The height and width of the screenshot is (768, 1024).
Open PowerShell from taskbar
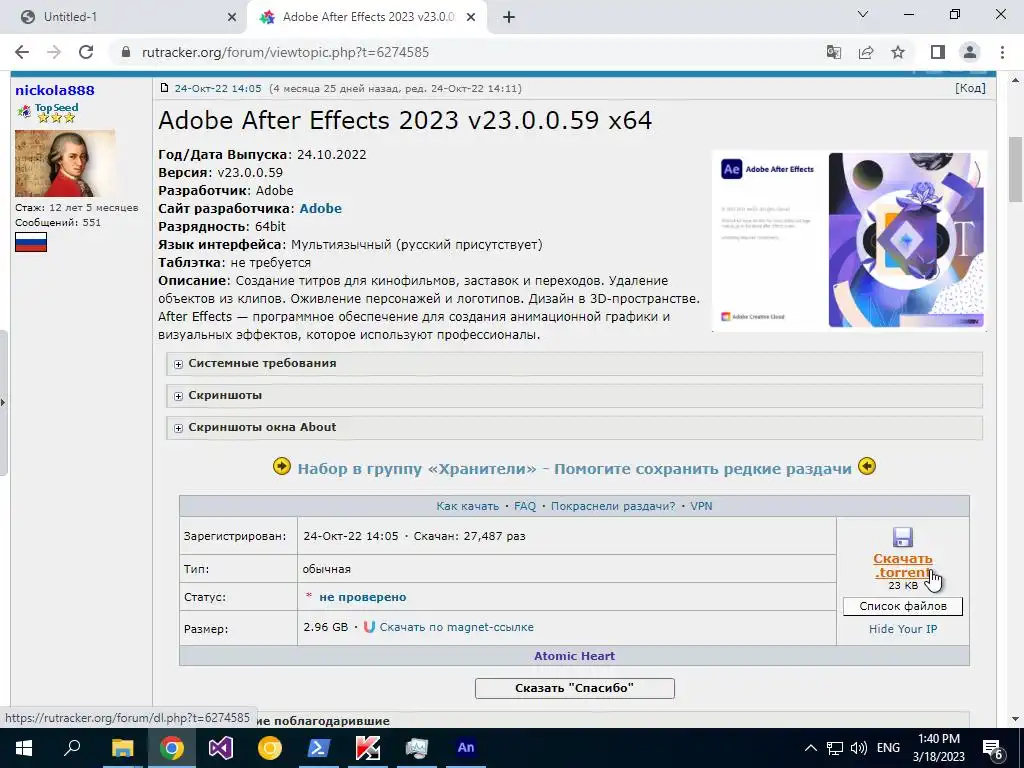[319, 748]
